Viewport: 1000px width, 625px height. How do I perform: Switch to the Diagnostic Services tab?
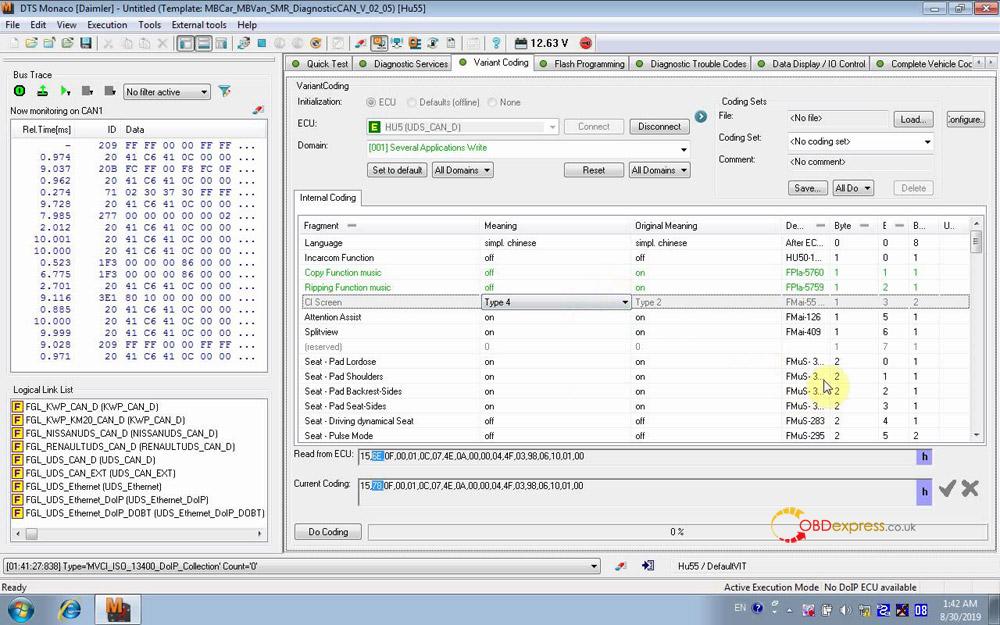point(403,64)
